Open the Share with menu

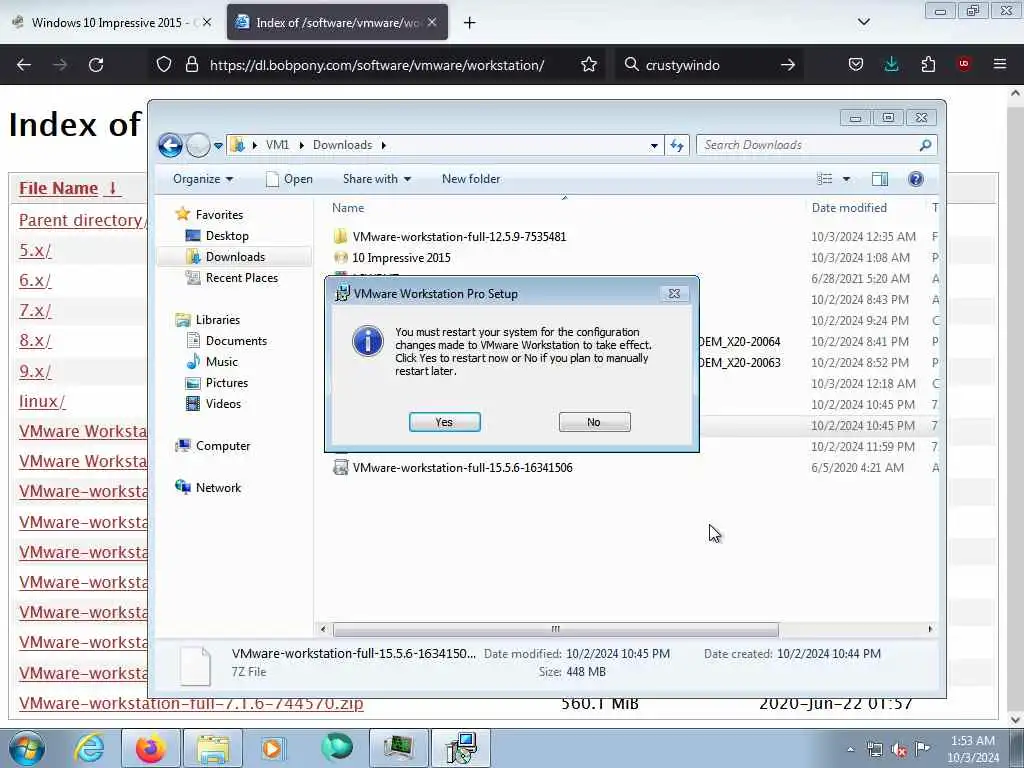(377, 179)
